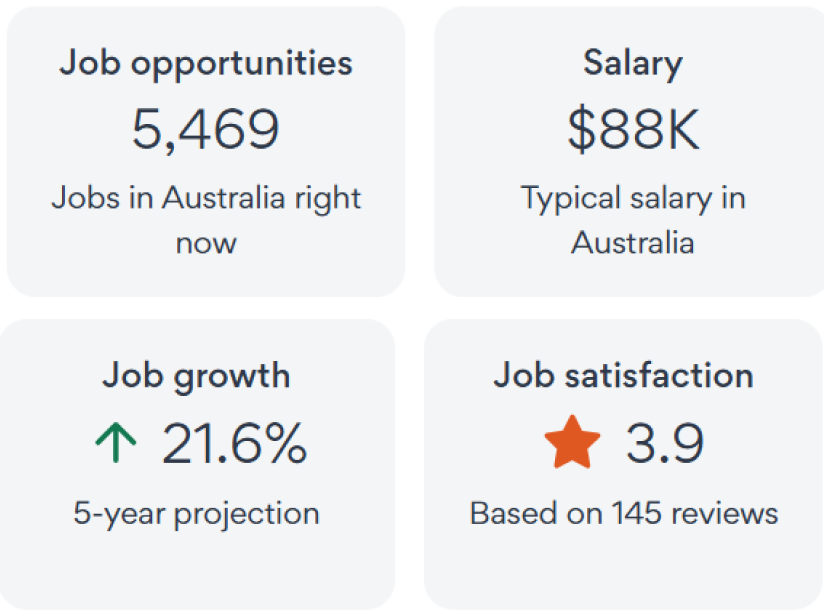Viewport: 824px width, 610px height.
Task: Select the Job satisfaction heading
Action: tap(623, 376)
